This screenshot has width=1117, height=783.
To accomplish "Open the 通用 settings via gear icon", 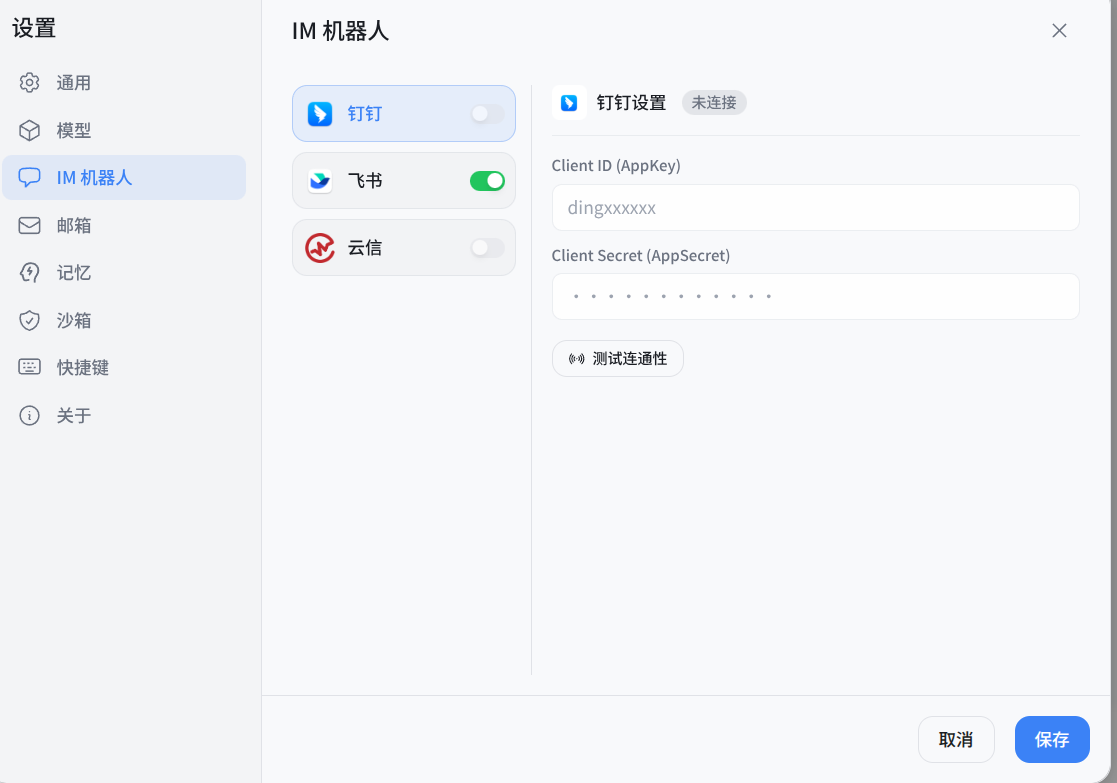I will (29, 82).
